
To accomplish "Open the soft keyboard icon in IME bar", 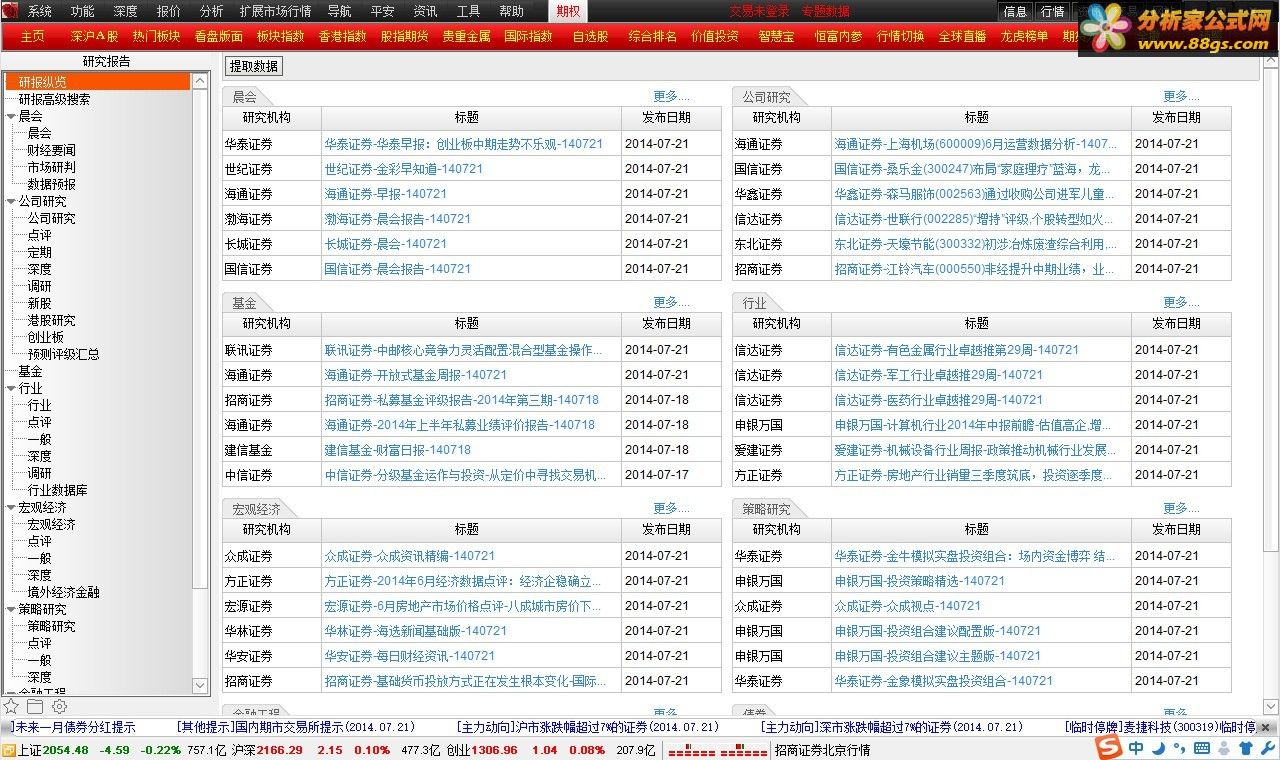I will (1202, 748).
